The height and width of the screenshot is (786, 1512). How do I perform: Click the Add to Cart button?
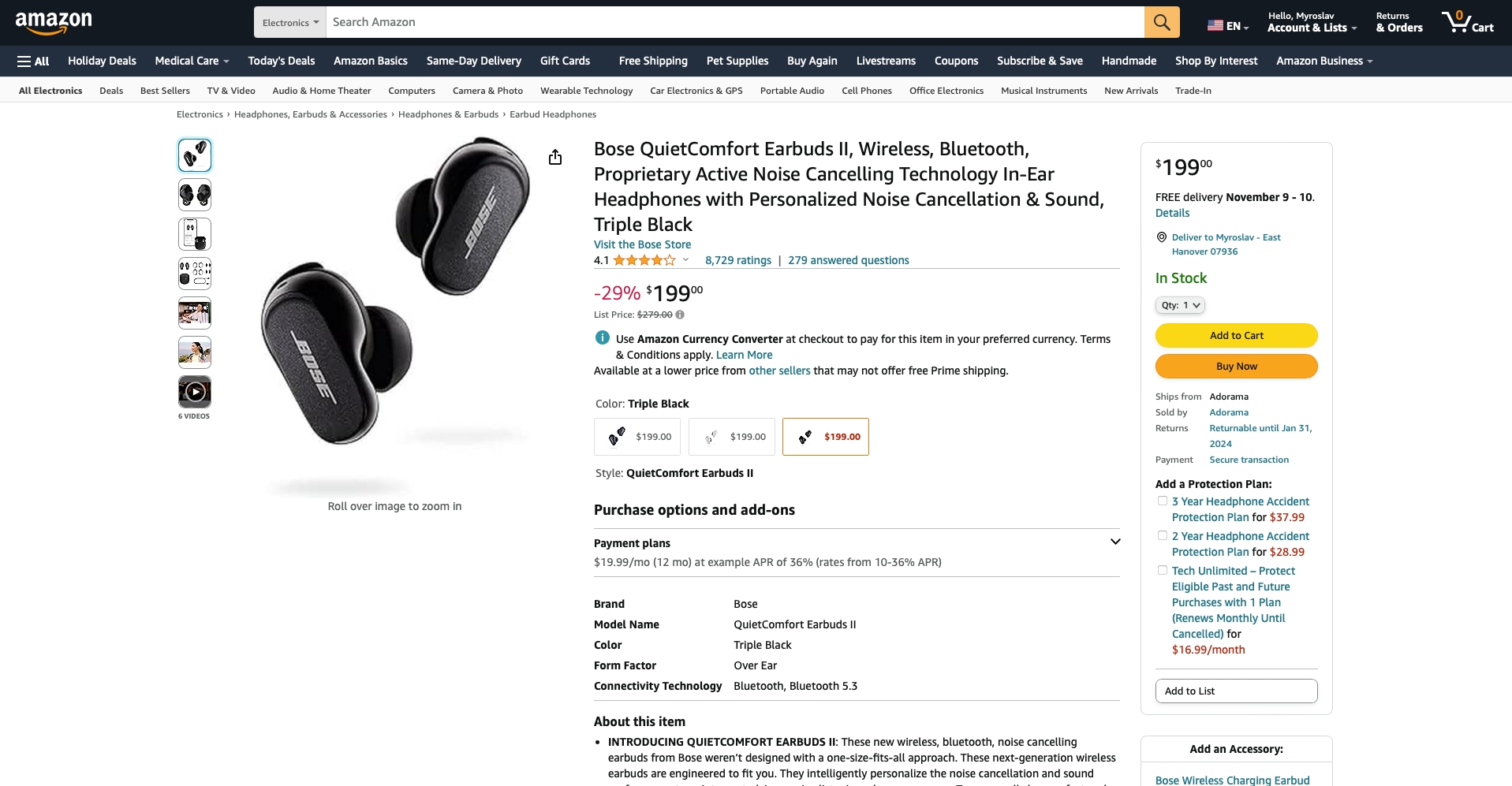tap(1236, 335)
